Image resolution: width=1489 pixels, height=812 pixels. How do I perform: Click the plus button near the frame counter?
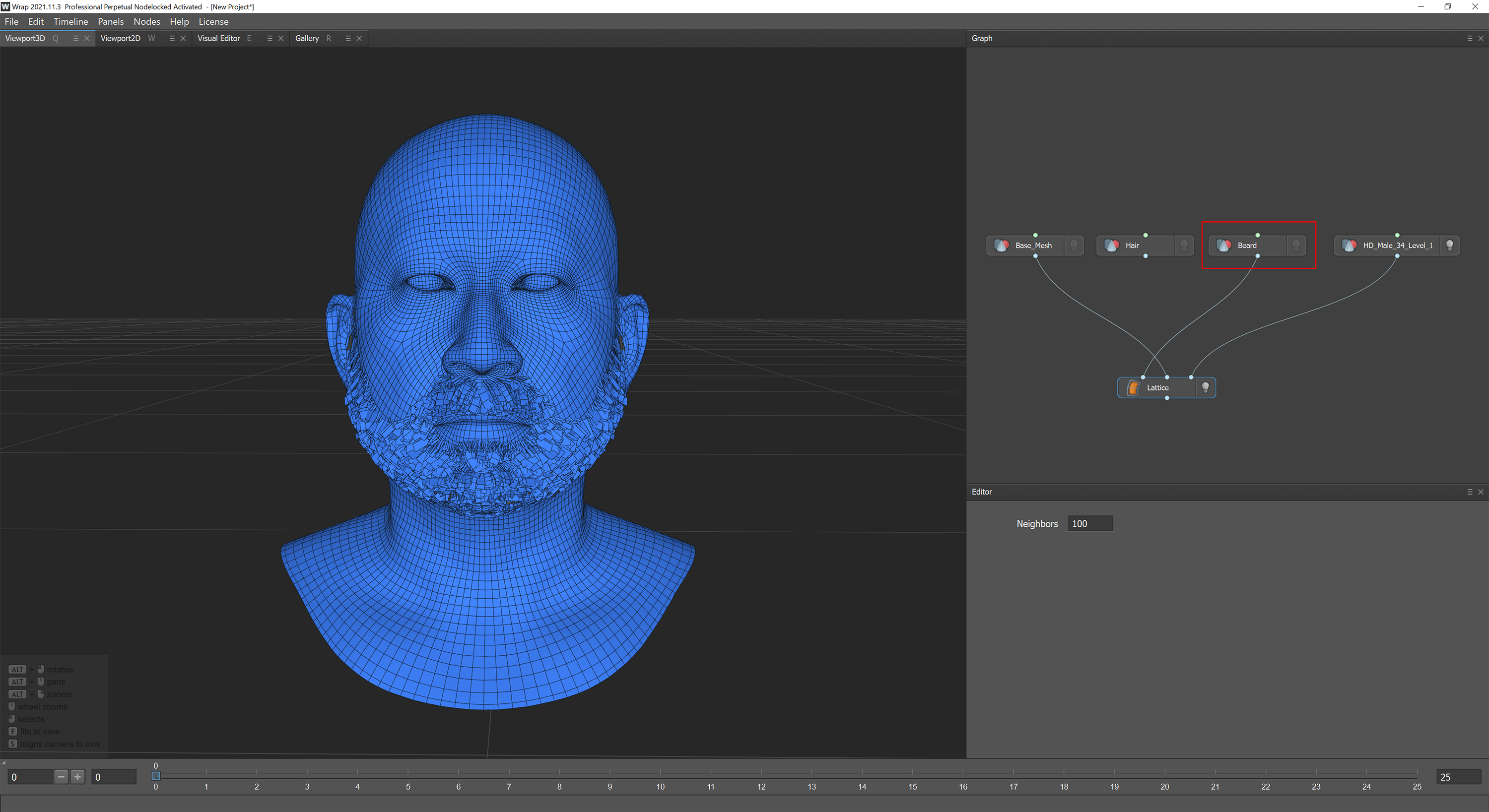click(x=77, y=777)
